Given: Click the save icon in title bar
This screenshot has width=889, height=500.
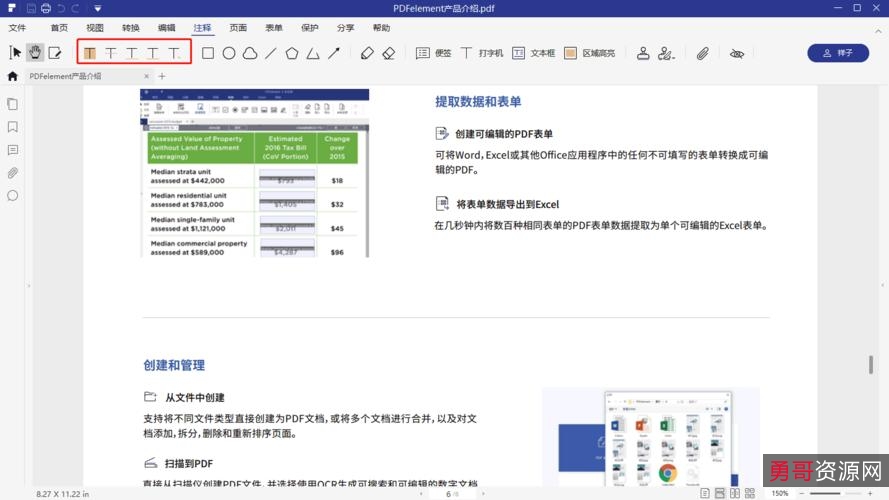Looking at the screenshot, I should pos(31,9).
